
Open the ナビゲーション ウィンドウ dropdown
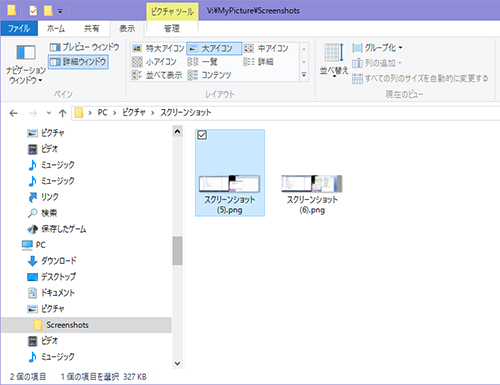coord(26,65)
